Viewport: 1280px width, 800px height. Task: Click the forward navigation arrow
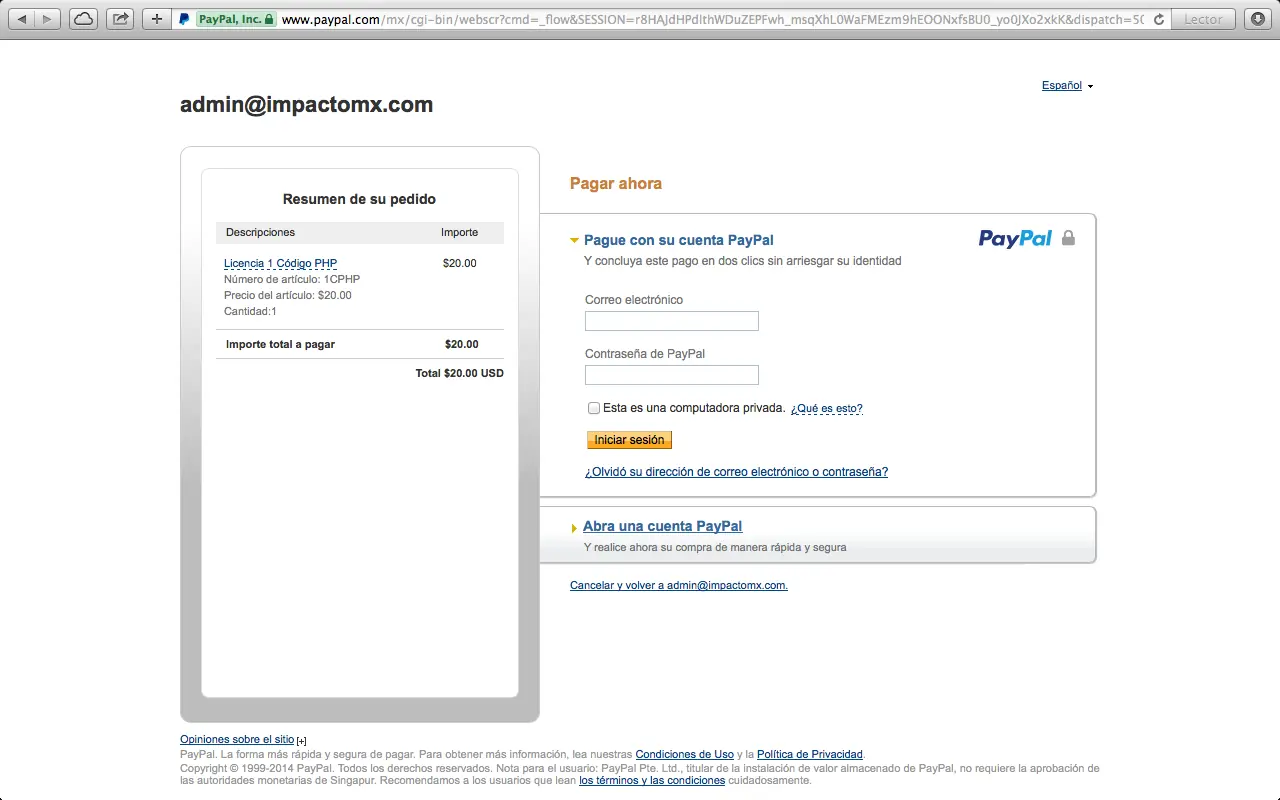point(46,18)
